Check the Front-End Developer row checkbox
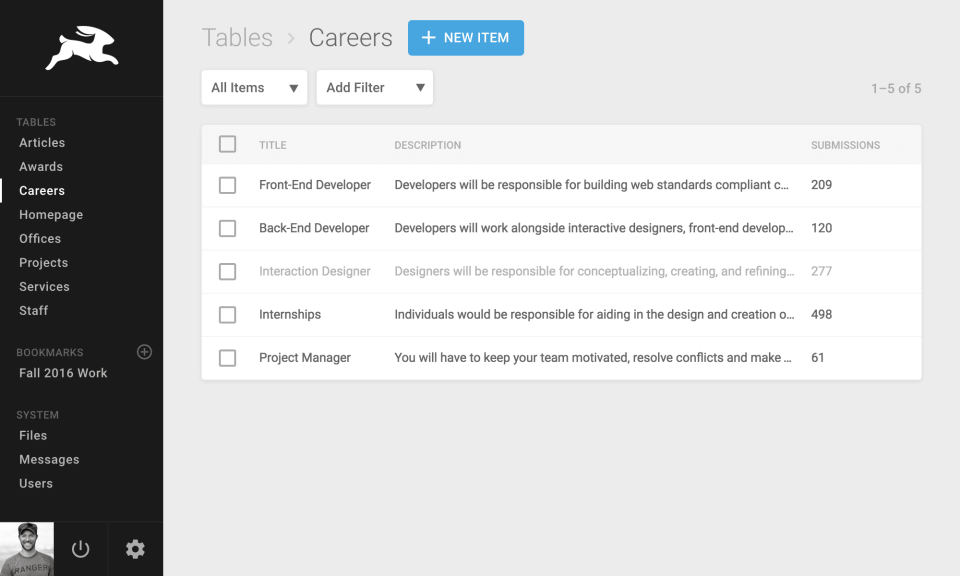This screenshot has height=576, width=960. tap(227, 185)
